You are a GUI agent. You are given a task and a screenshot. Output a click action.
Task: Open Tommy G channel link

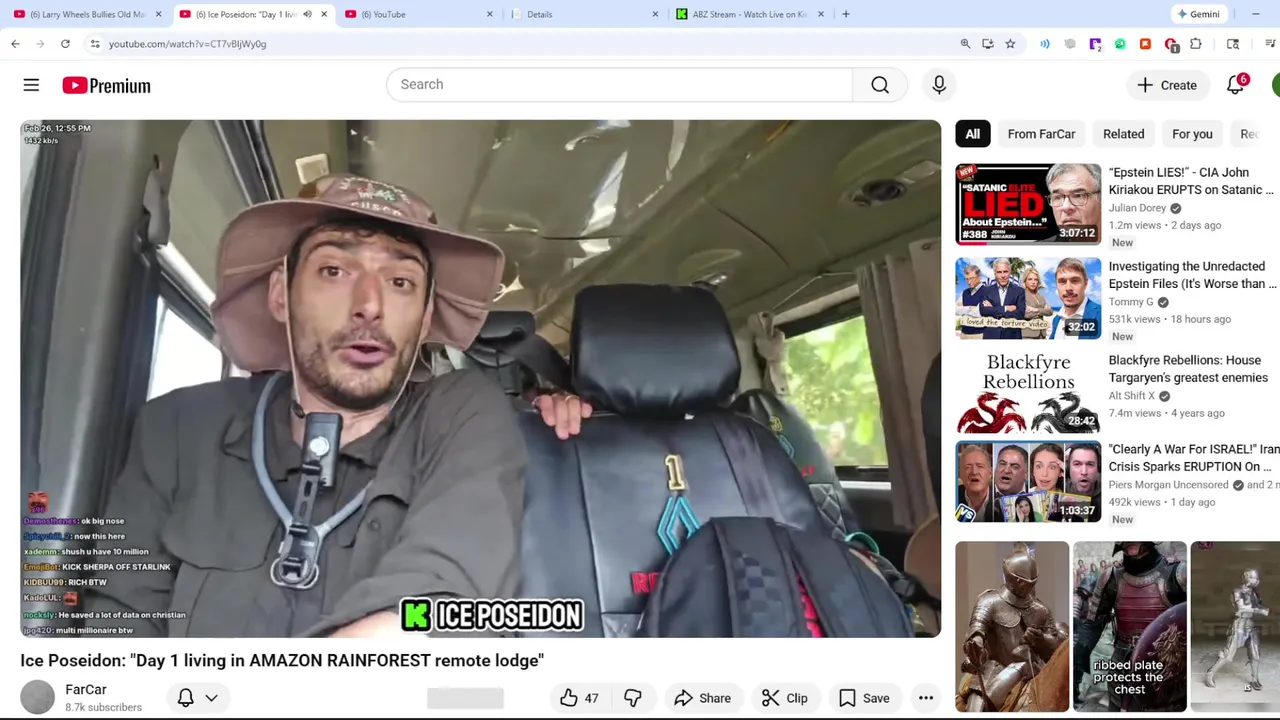tap(1131, 302)
